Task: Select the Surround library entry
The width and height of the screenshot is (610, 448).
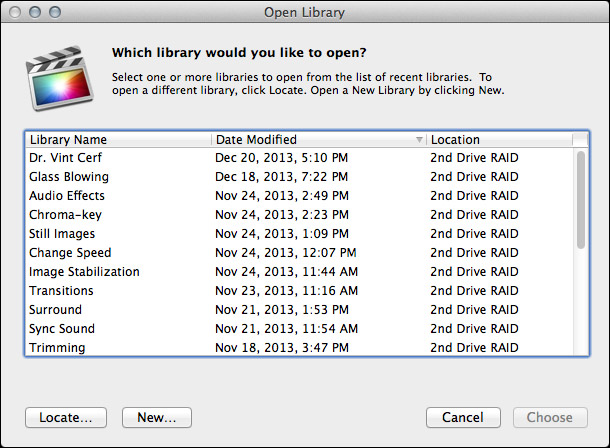Action: 299,310
